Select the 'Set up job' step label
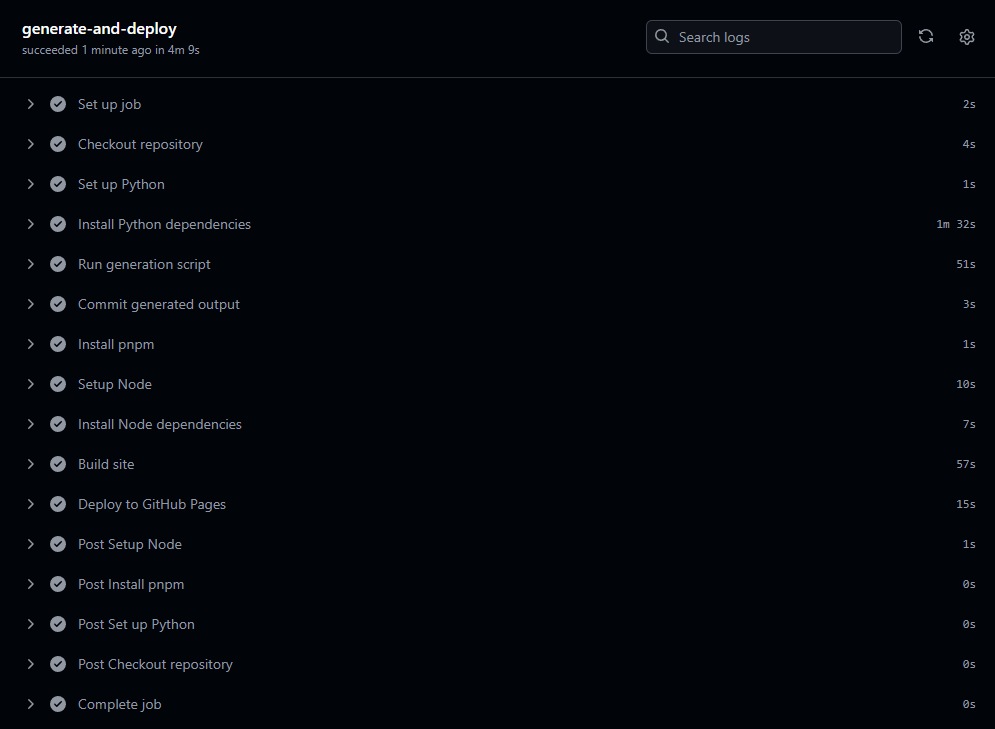995x729 pixels. pyautogui.click(x=109, y=104)
